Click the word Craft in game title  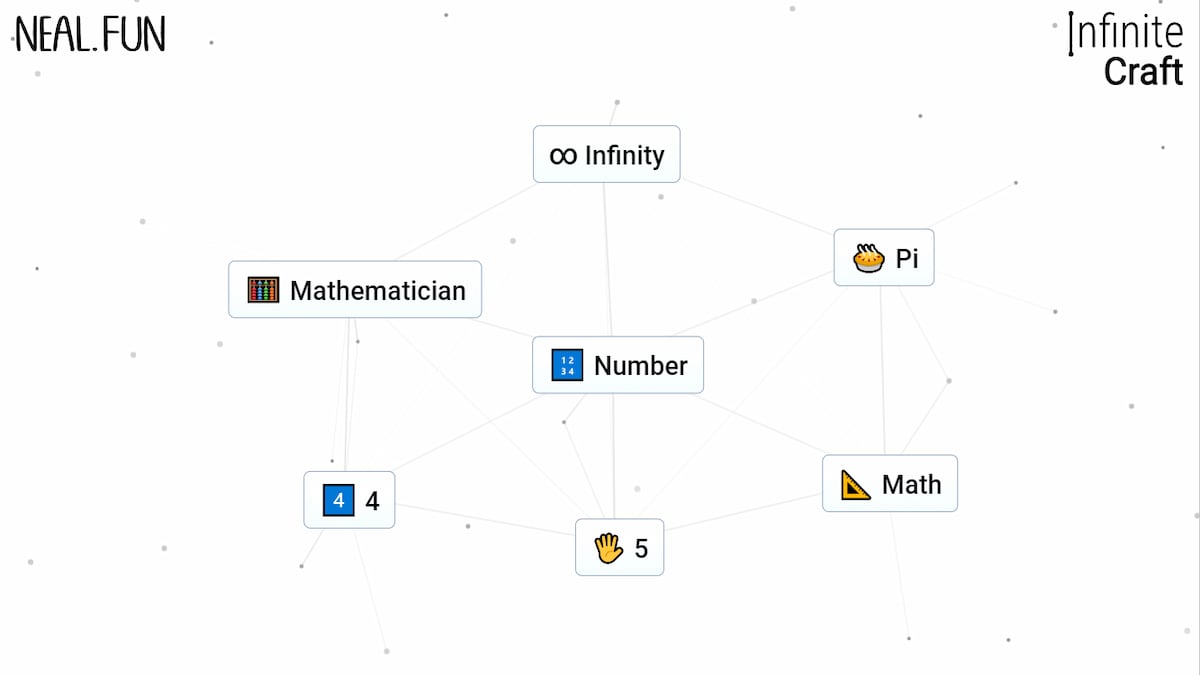coord(1143,71)
